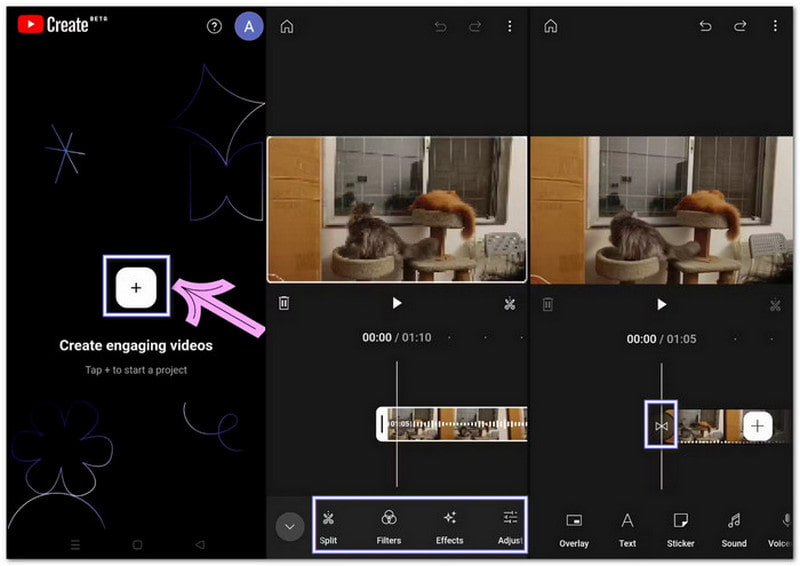Image resolution: width=800 pixels, height=566 pixels.
Task: Click the video preview in the right screen
Action: 662,210
